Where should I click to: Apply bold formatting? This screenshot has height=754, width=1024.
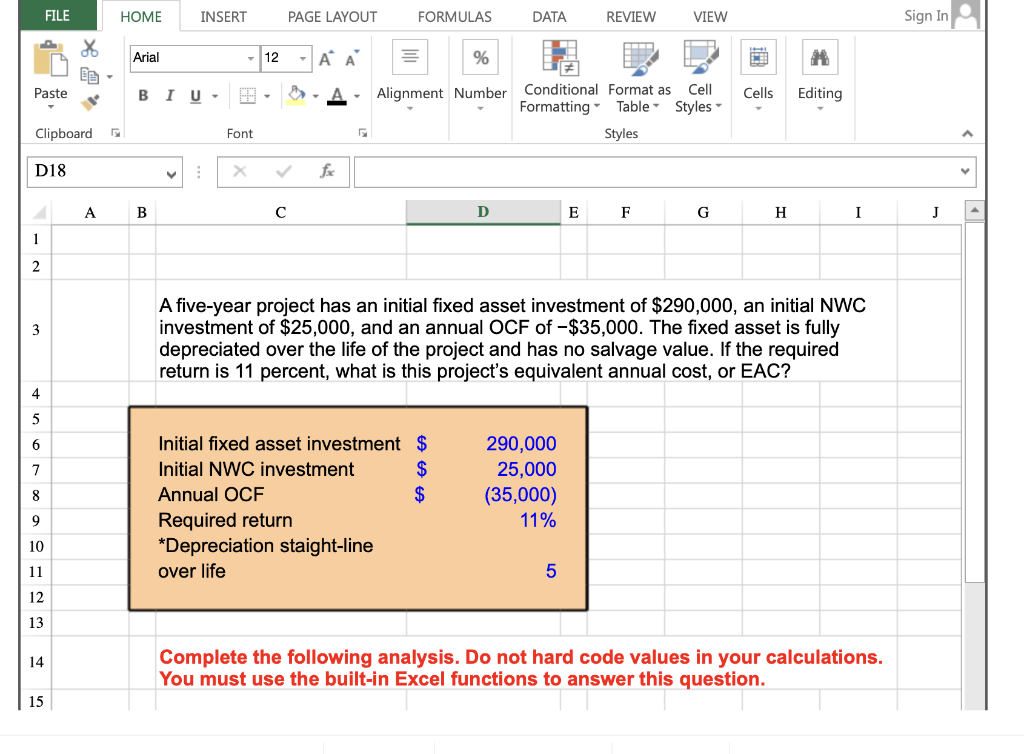(143, 95)
